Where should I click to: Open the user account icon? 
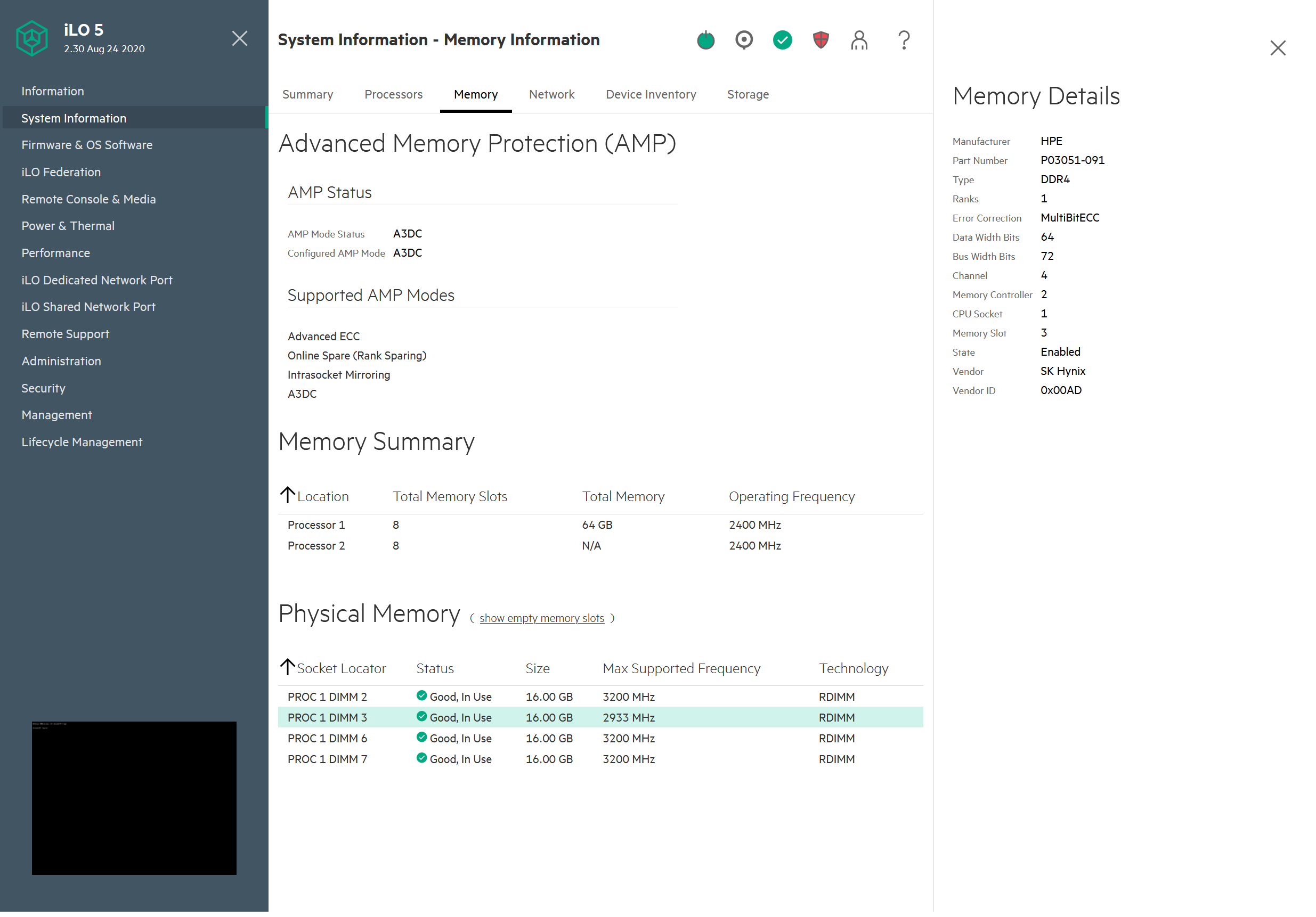coord(859,40)
